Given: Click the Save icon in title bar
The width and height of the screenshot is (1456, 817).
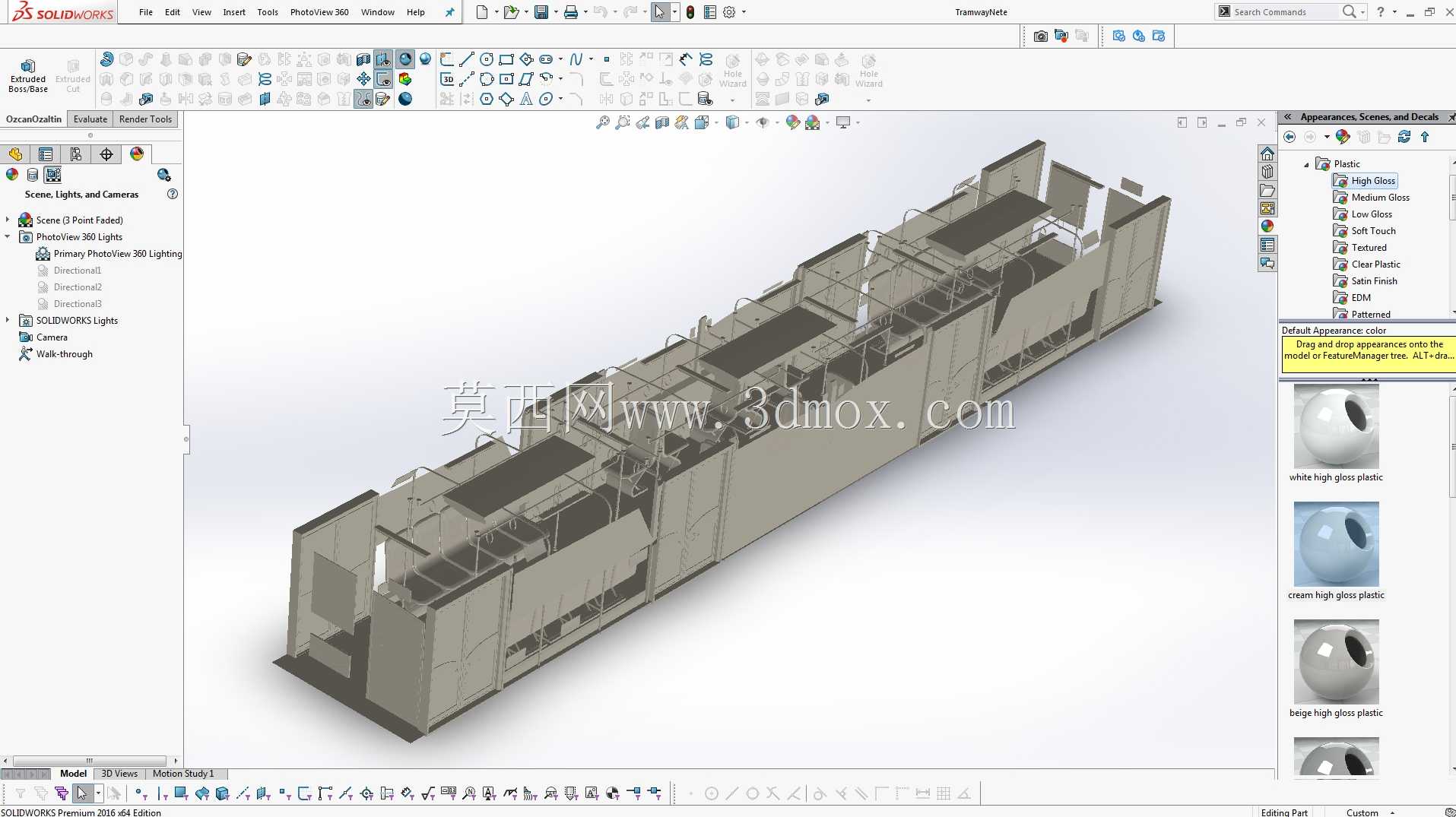Looking at the screenshot, I should 541,12.
